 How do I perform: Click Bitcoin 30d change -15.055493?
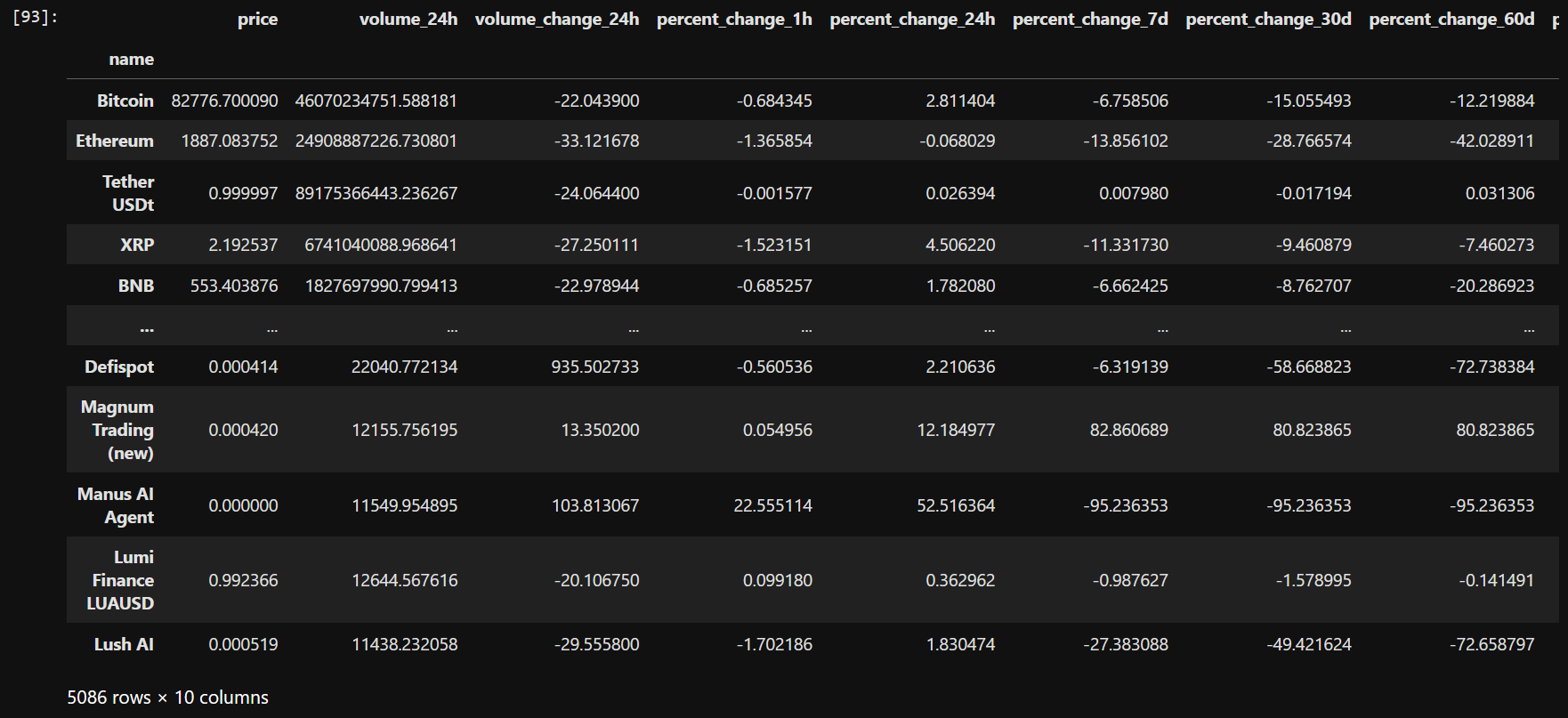1309,101
